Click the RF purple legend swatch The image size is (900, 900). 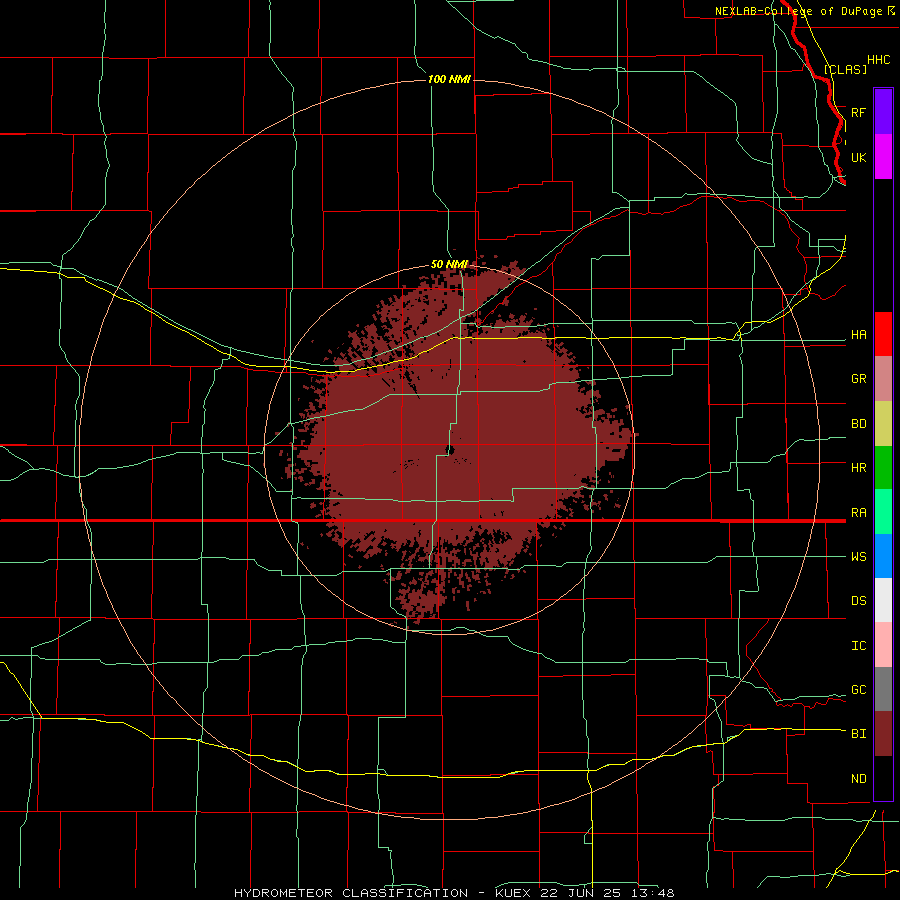[x=883, y=111]
